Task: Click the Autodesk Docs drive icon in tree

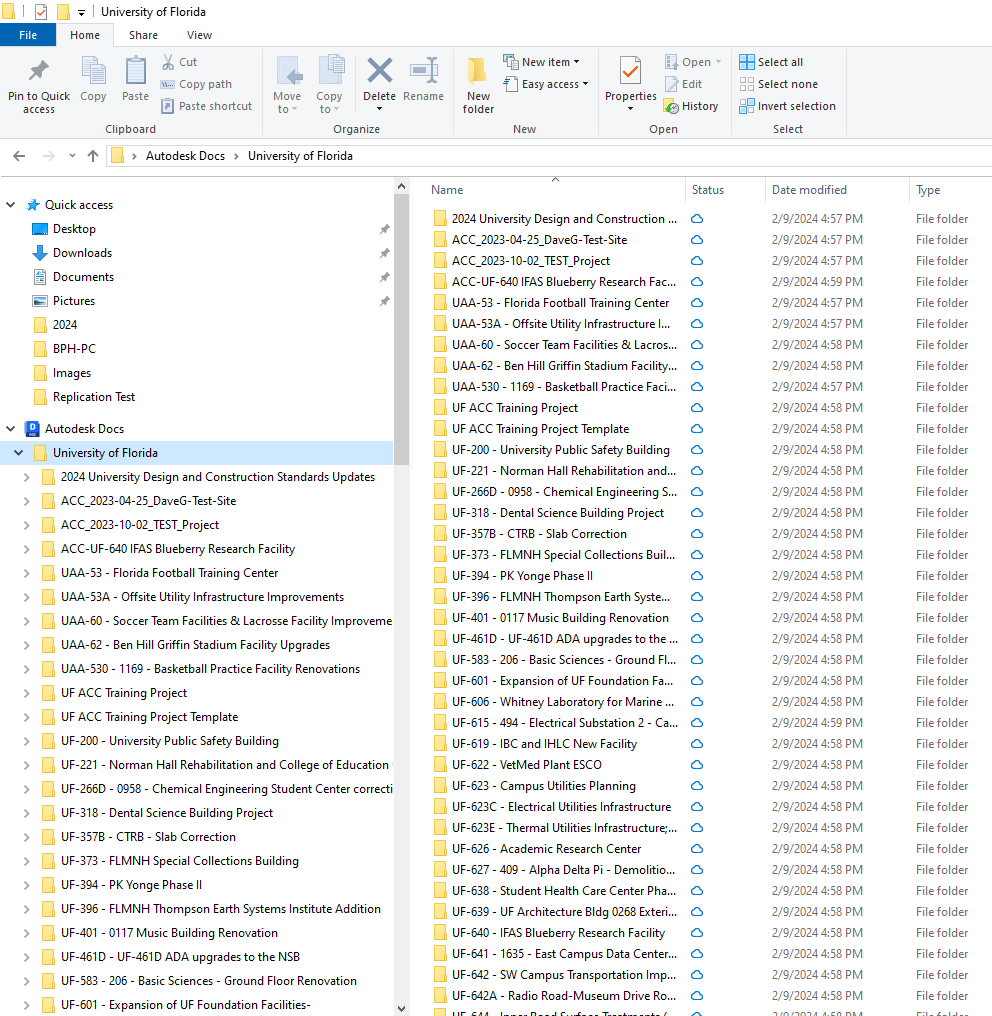Action: point(32,429)
